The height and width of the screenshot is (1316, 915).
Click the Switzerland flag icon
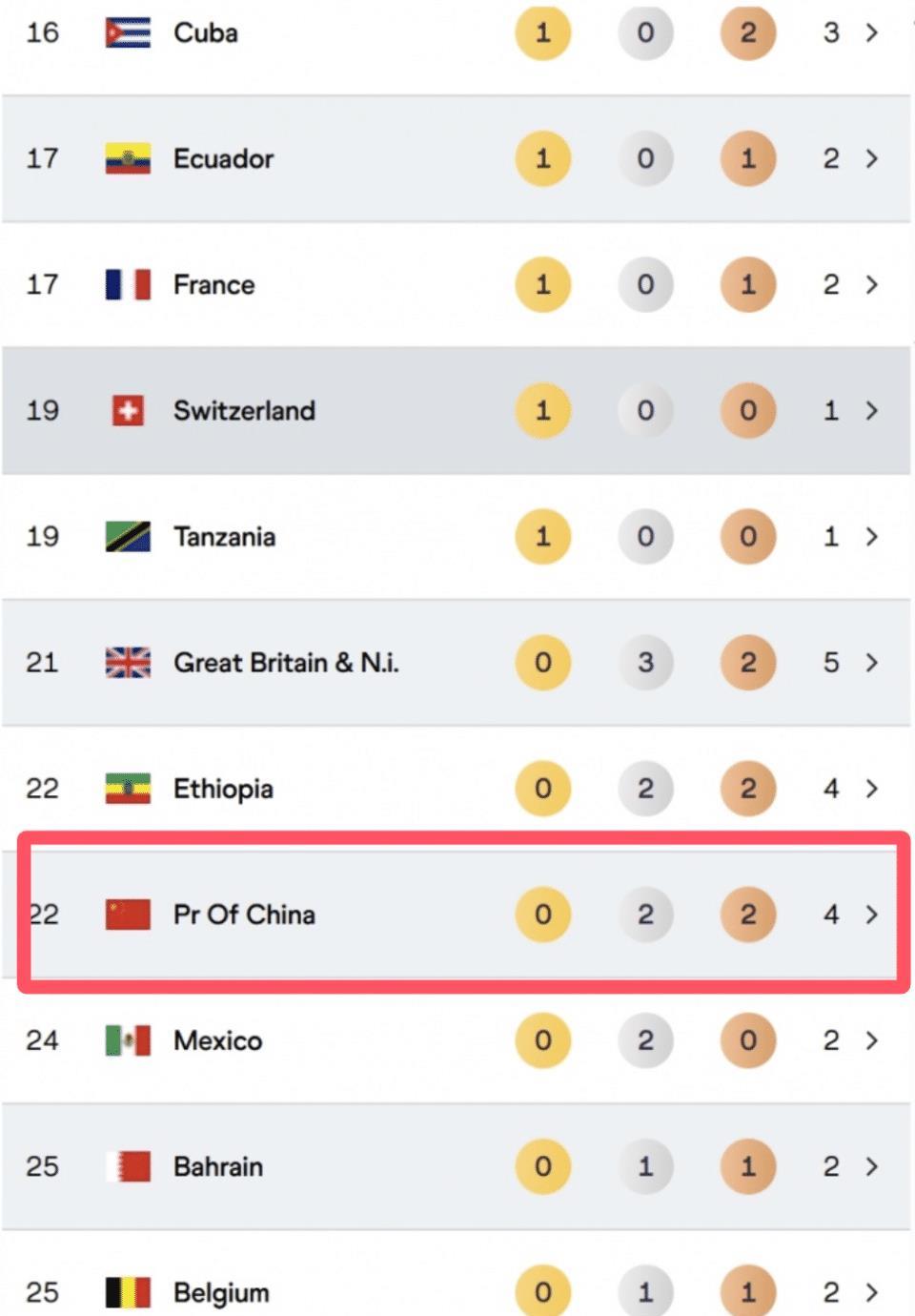128,411
